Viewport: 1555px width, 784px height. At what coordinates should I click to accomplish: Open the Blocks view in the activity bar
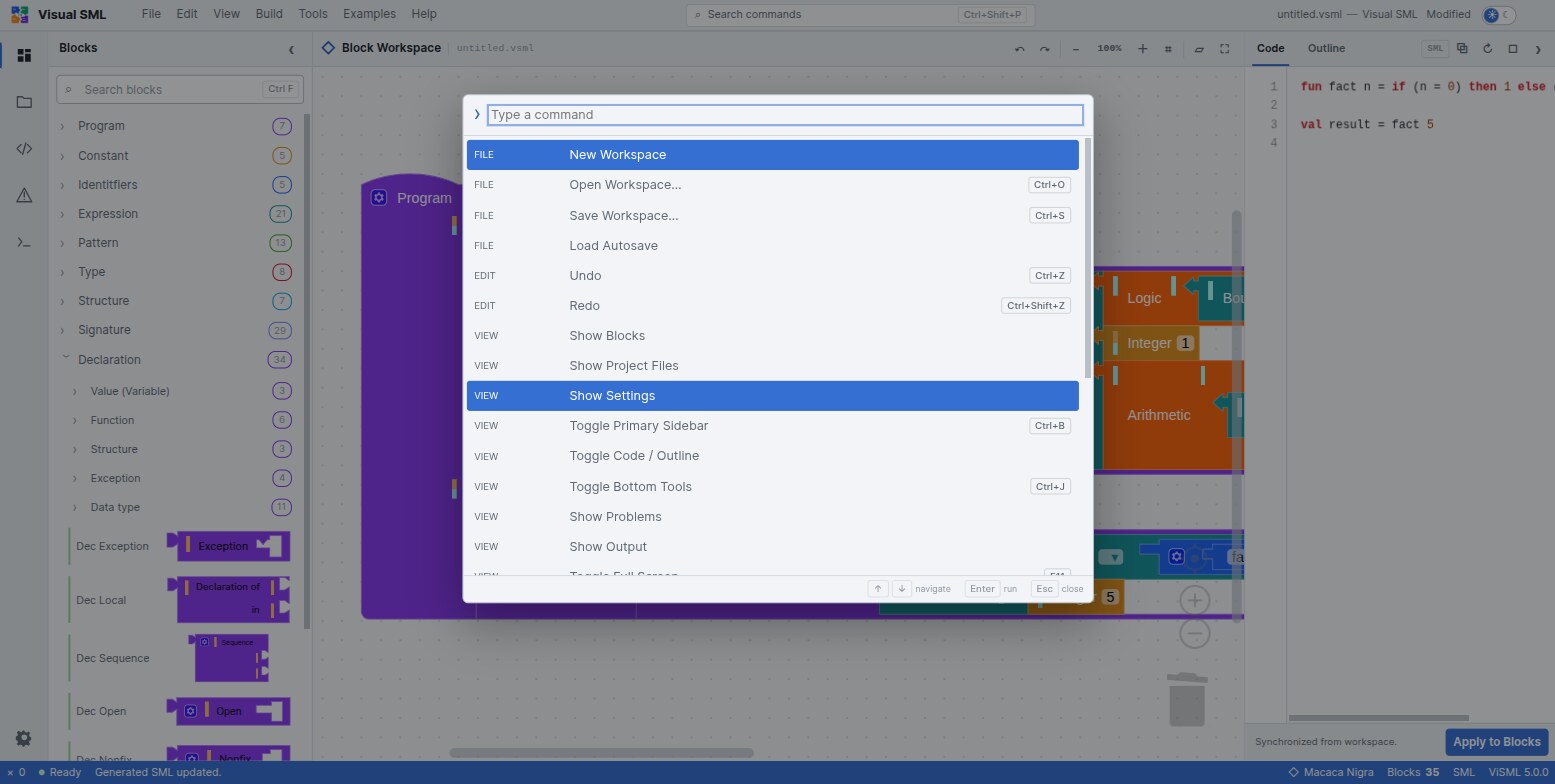pyautogui.click(x=24, y=55)
